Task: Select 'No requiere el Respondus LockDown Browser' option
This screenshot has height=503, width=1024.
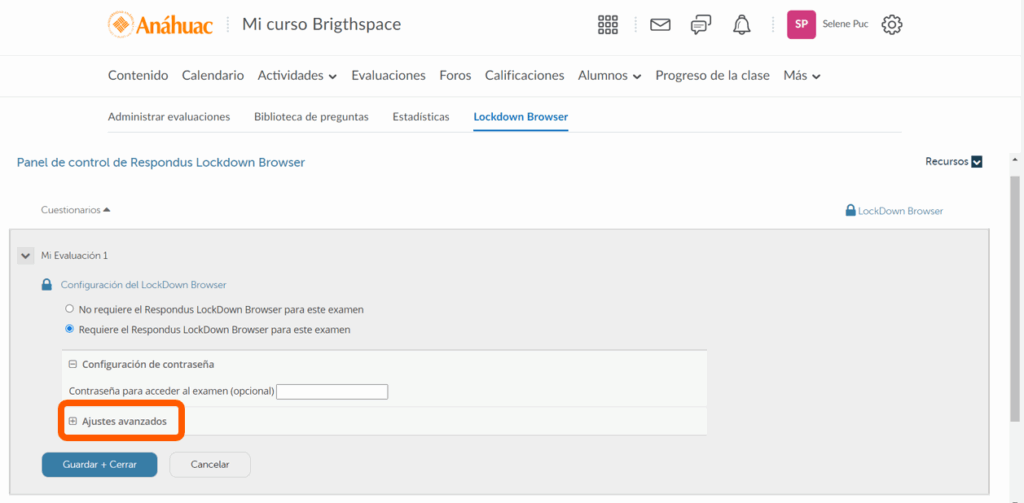Action: coord(70,309)
